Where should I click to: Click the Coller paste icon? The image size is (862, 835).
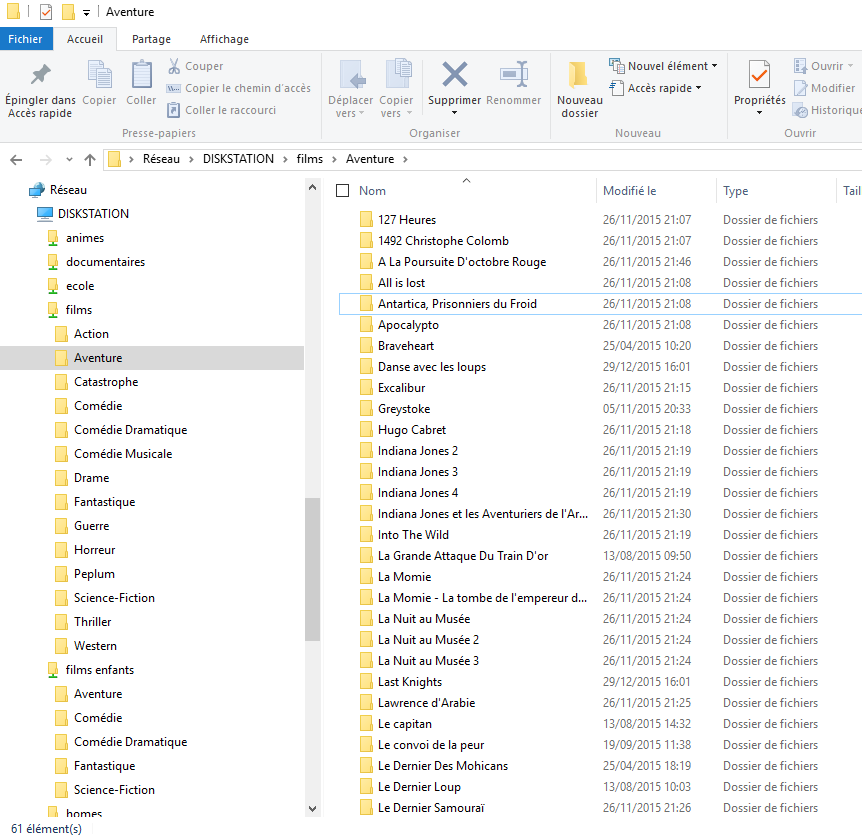(141, 75)
